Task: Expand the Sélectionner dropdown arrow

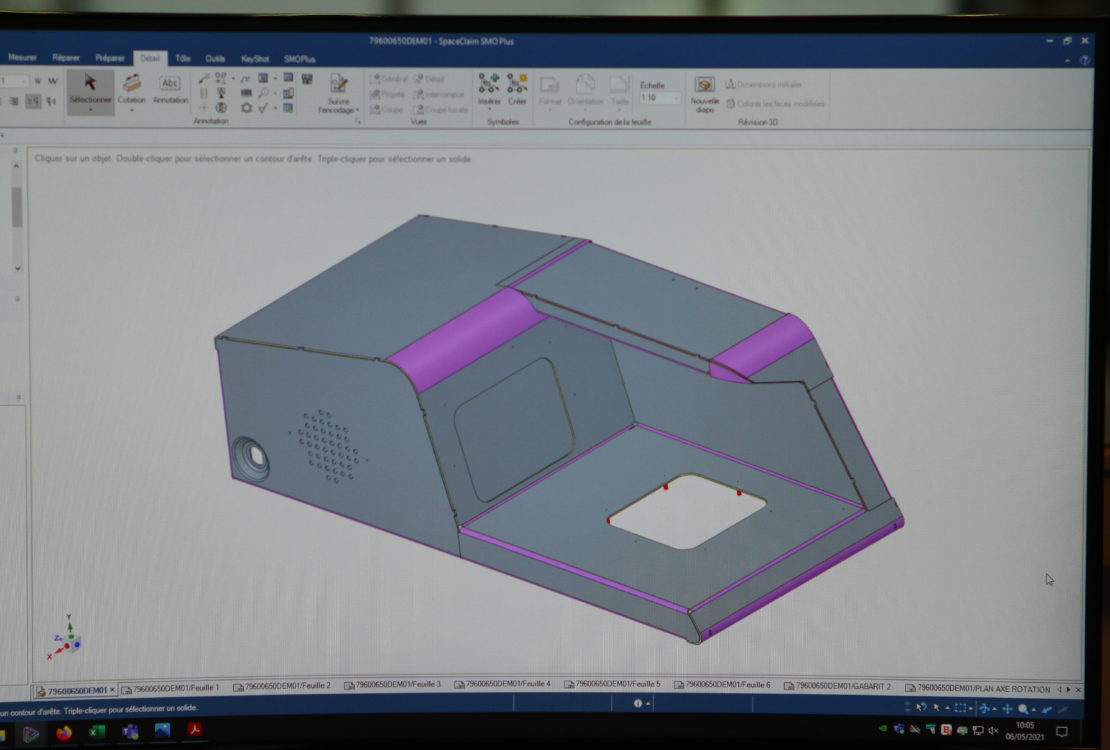Action: tap(90, 110)
